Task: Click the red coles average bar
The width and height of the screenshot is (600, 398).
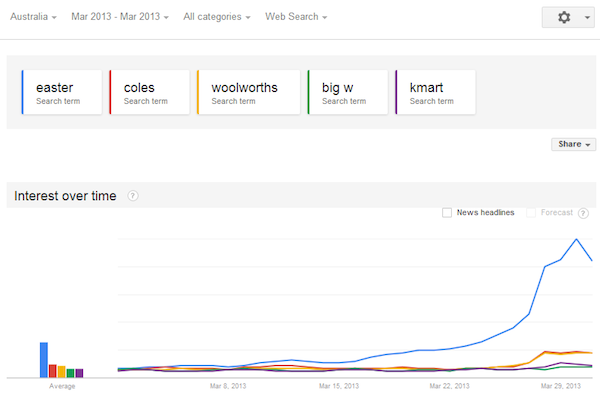Action: (53, 371)
